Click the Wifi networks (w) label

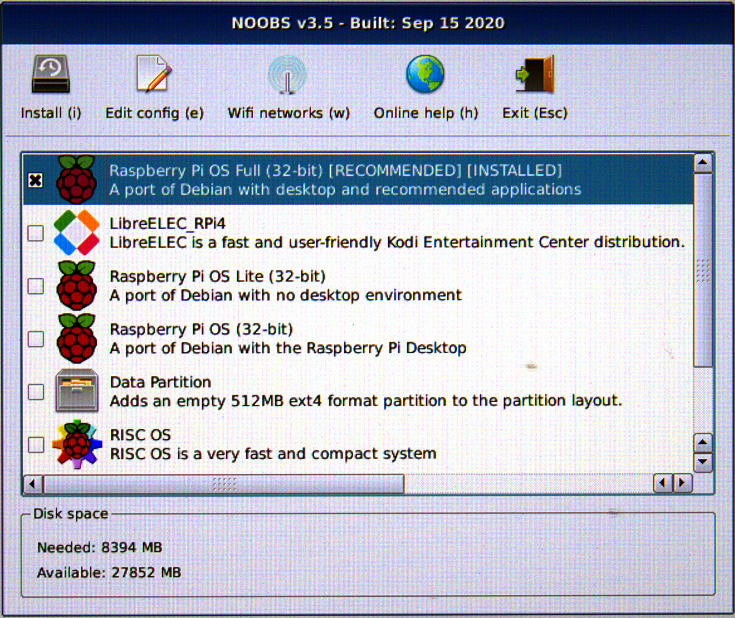288,113
